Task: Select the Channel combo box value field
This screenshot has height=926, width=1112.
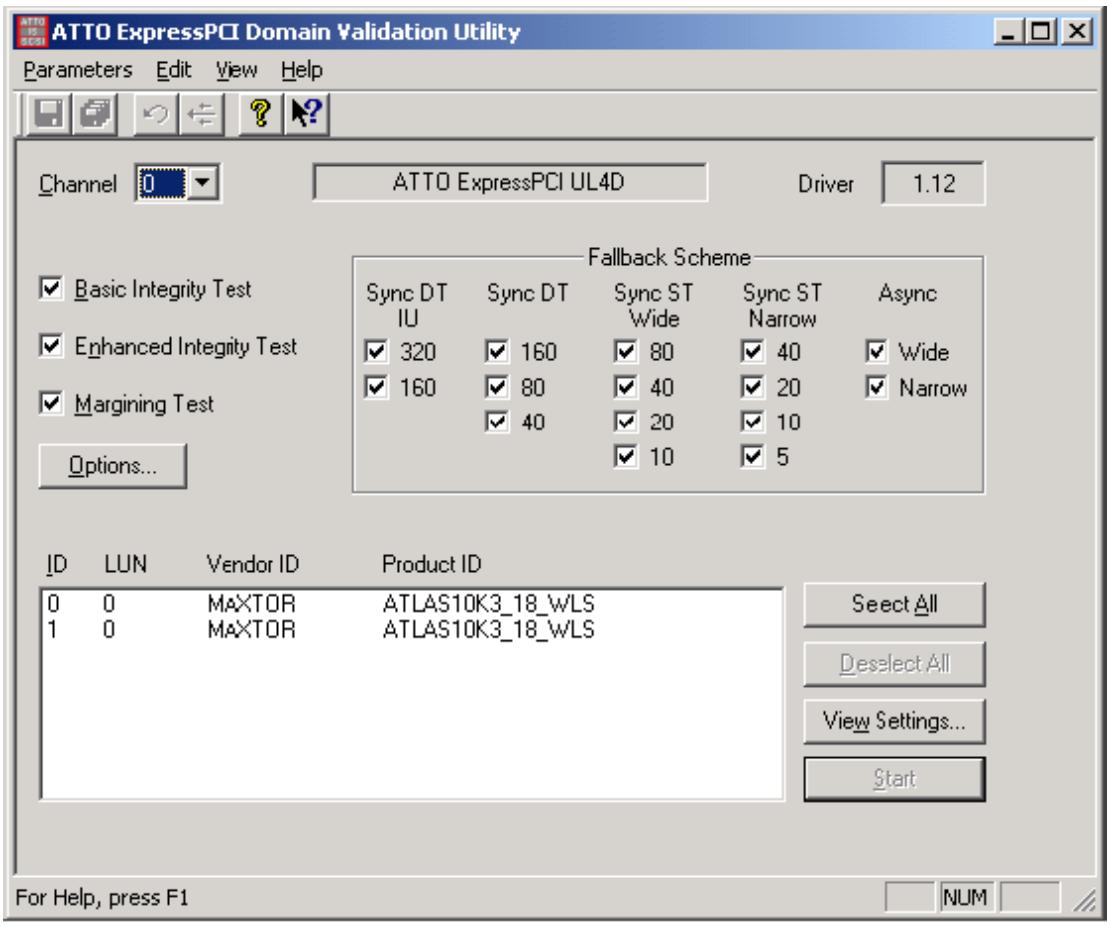Action: pos(162,183)
